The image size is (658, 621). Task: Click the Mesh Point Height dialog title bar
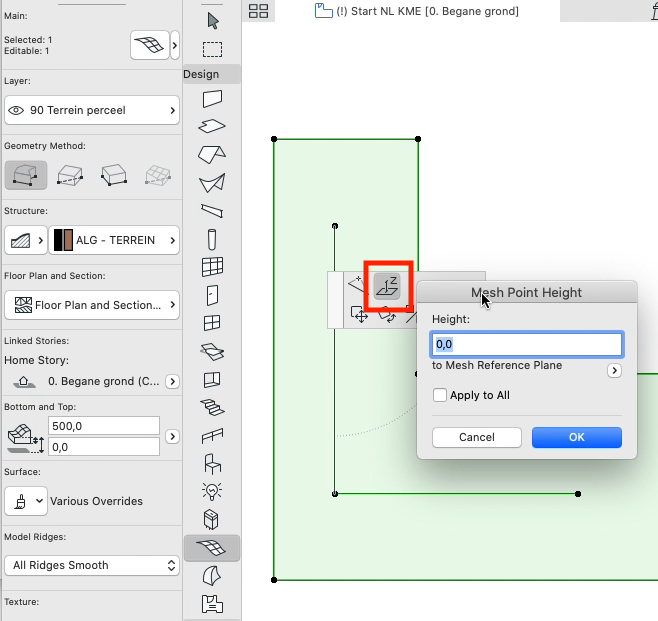(x=527, y=292)
